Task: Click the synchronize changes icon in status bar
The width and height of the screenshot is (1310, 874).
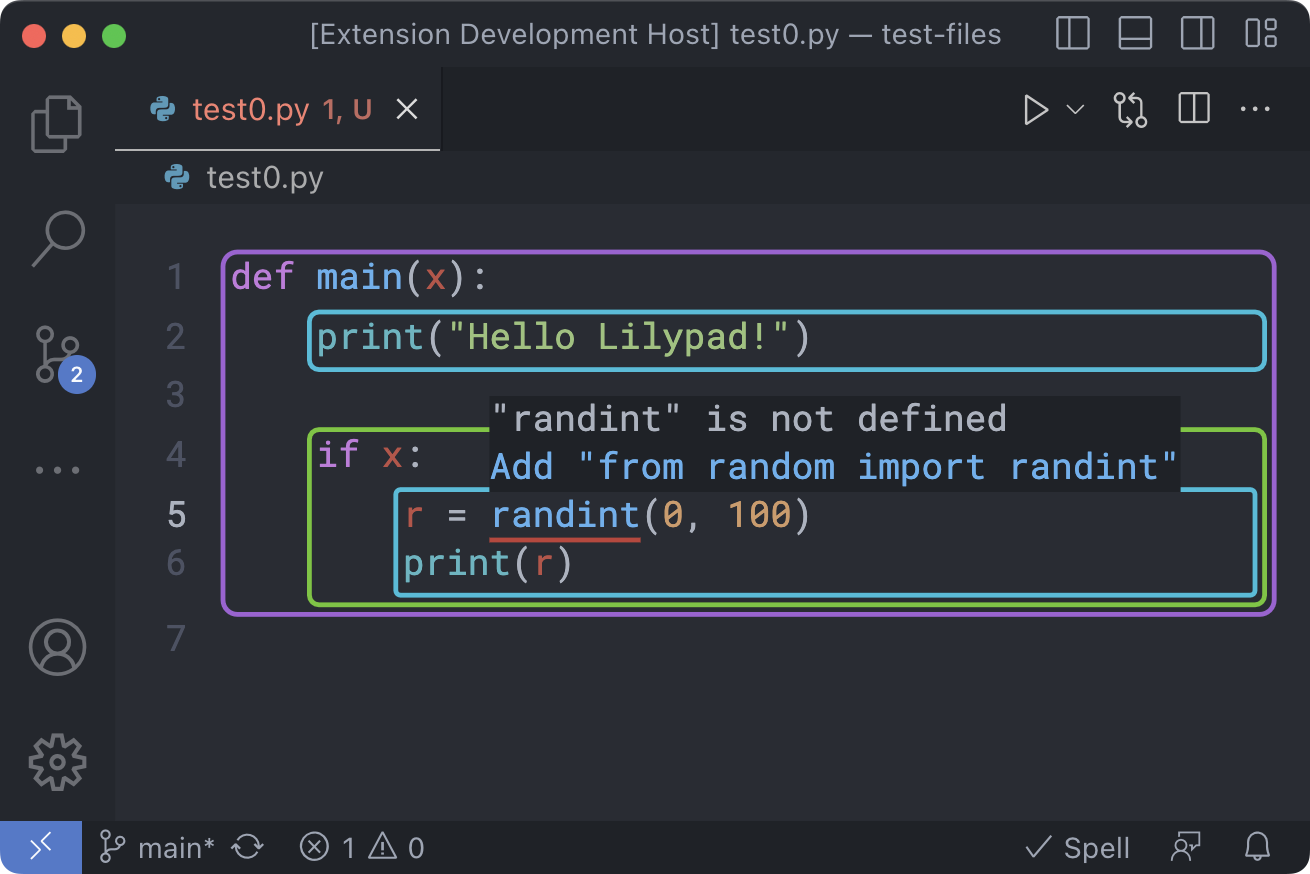Action: (x=246, y=847)
